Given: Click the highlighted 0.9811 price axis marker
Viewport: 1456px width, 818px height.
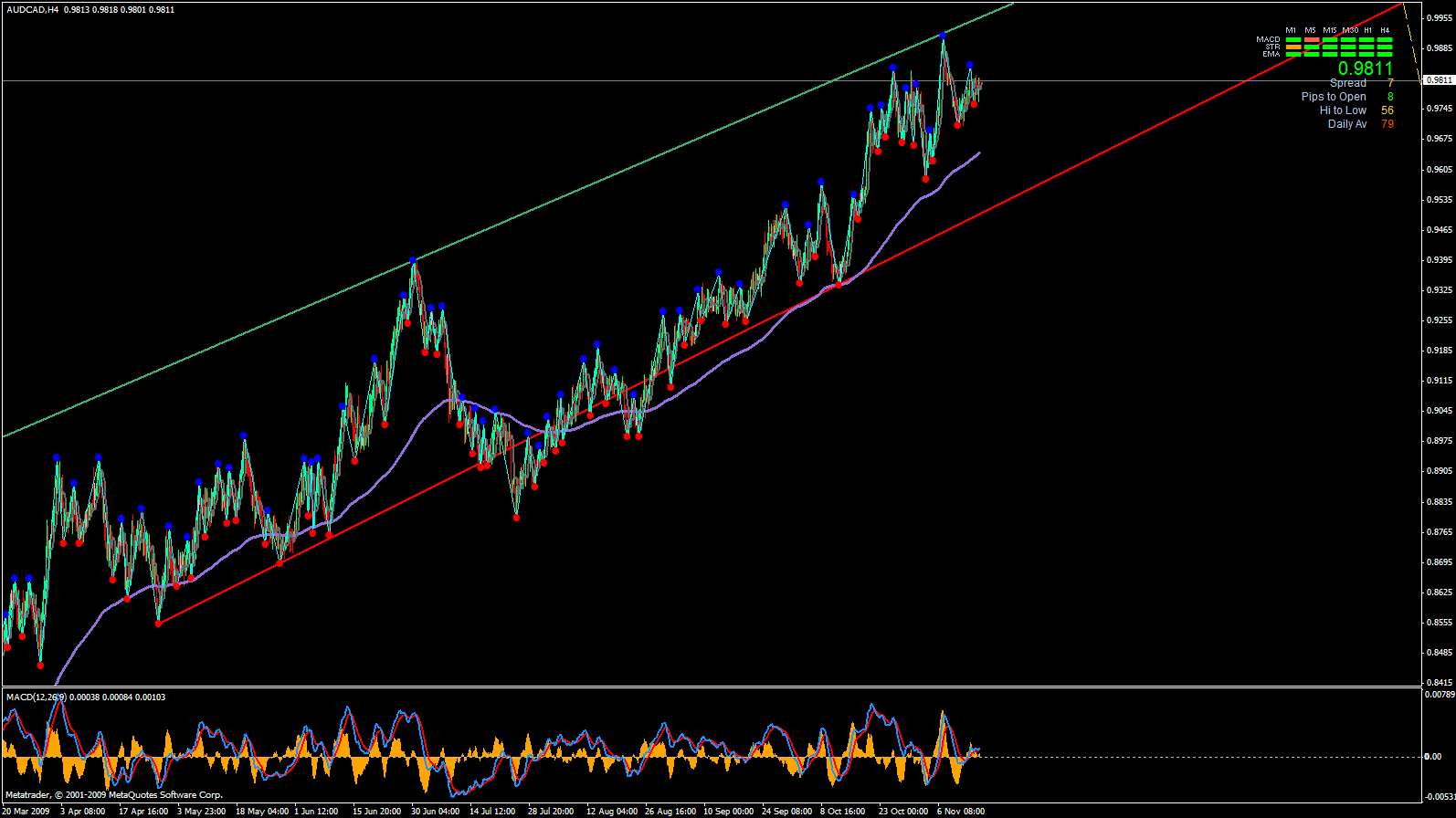Looking at the screenshot, I should pos(1440,80).
